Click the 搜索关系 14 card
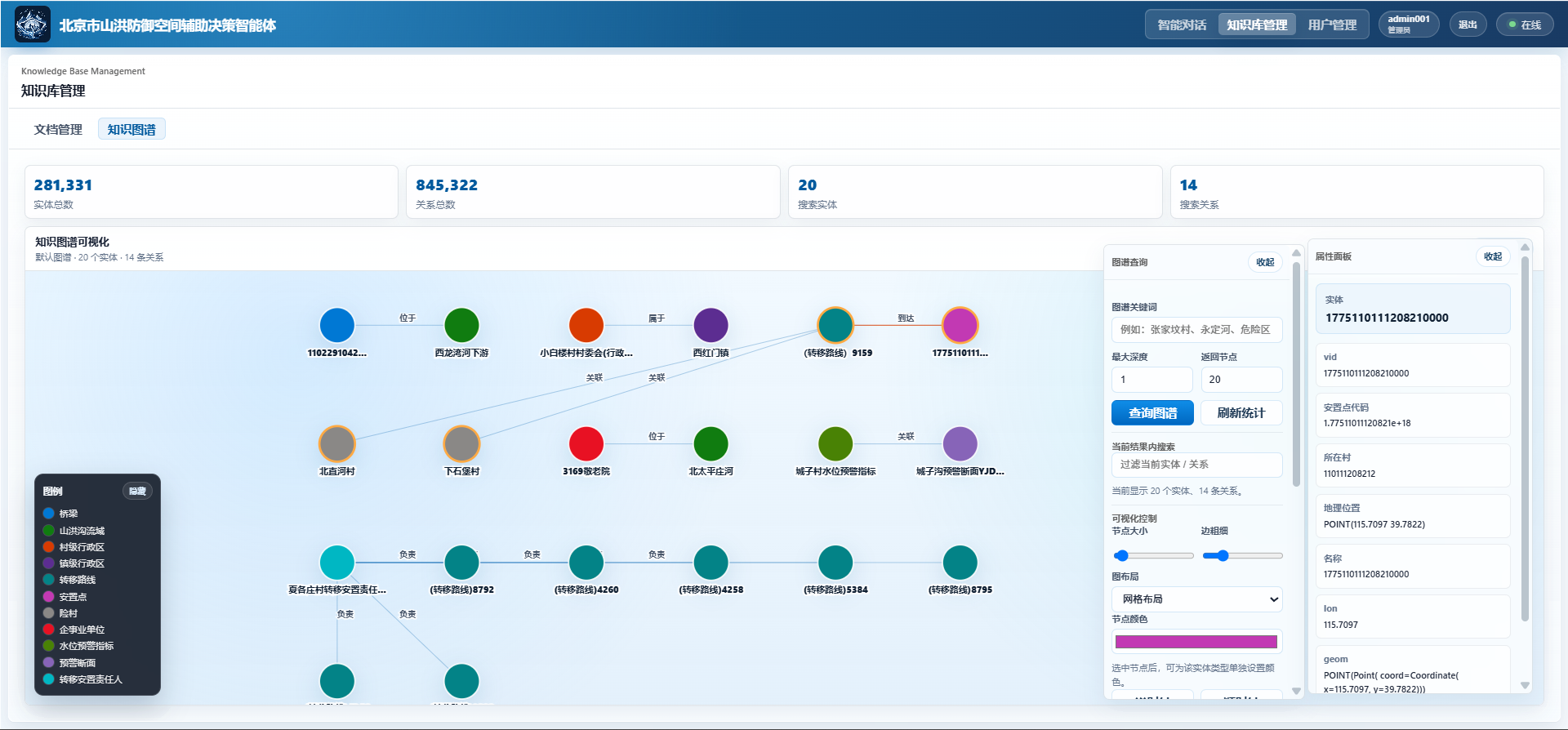Screen dimensions: 1568x730 point(1357,192)
